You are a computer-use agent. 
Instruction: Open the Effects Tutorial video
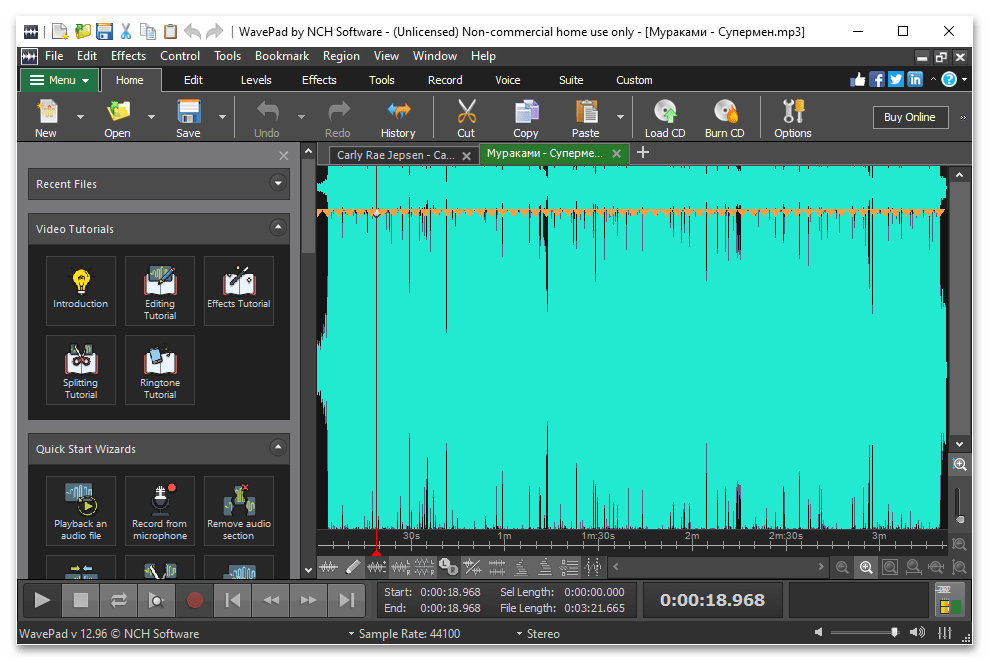[x=239, y=290]
